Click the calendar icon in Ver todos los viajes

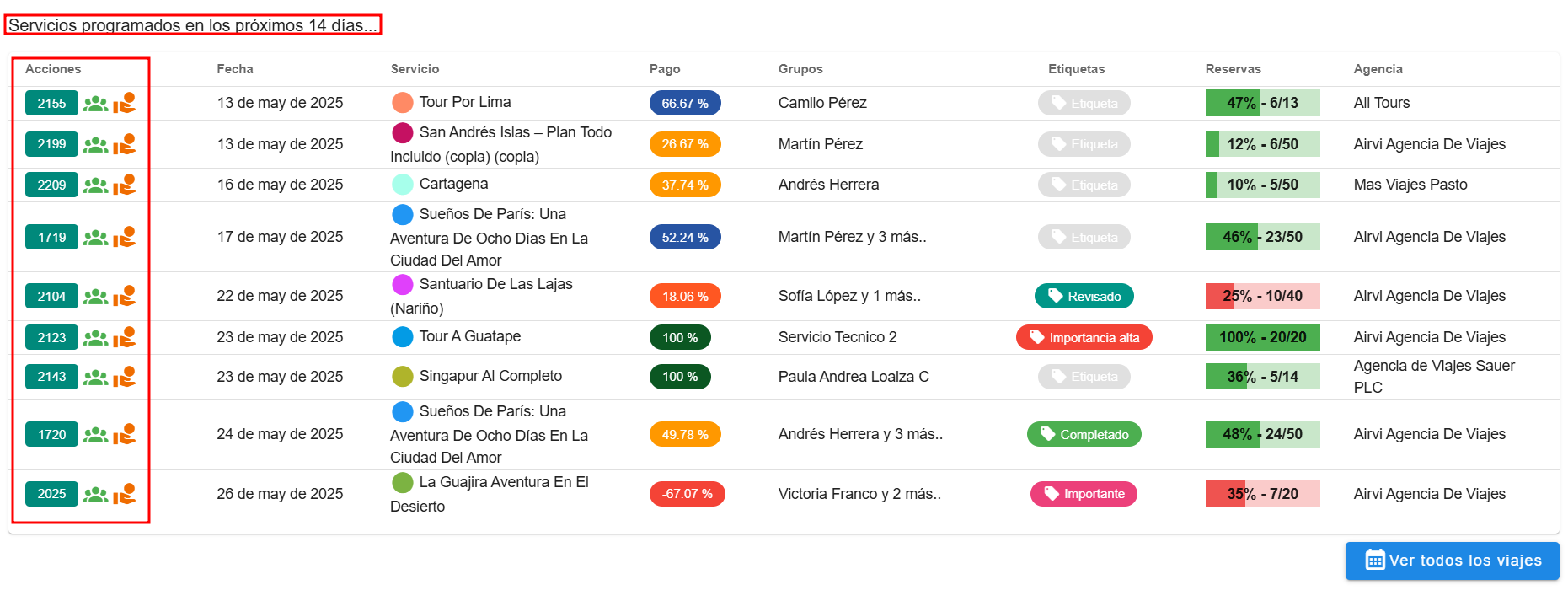click(x=1374, y=560)
